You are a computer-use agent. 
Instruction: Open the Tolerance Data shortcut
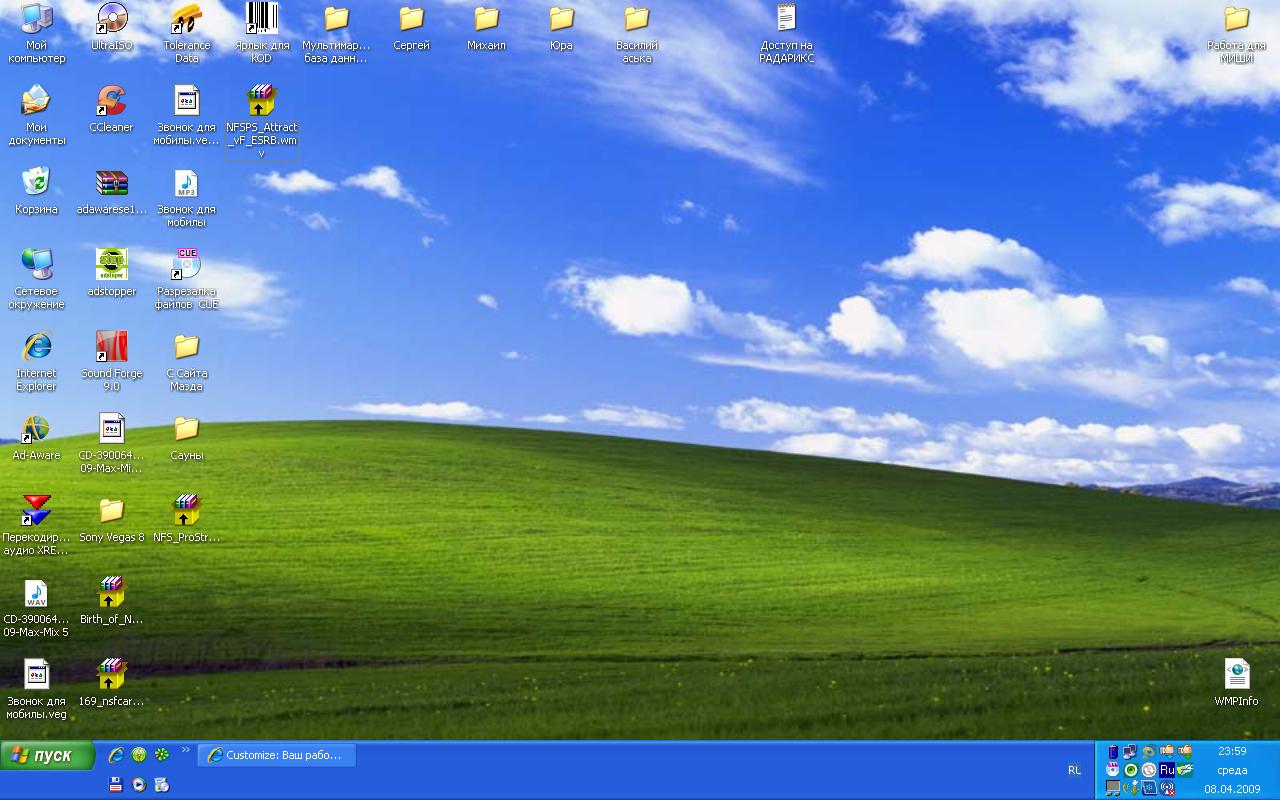tap(187, 33)
